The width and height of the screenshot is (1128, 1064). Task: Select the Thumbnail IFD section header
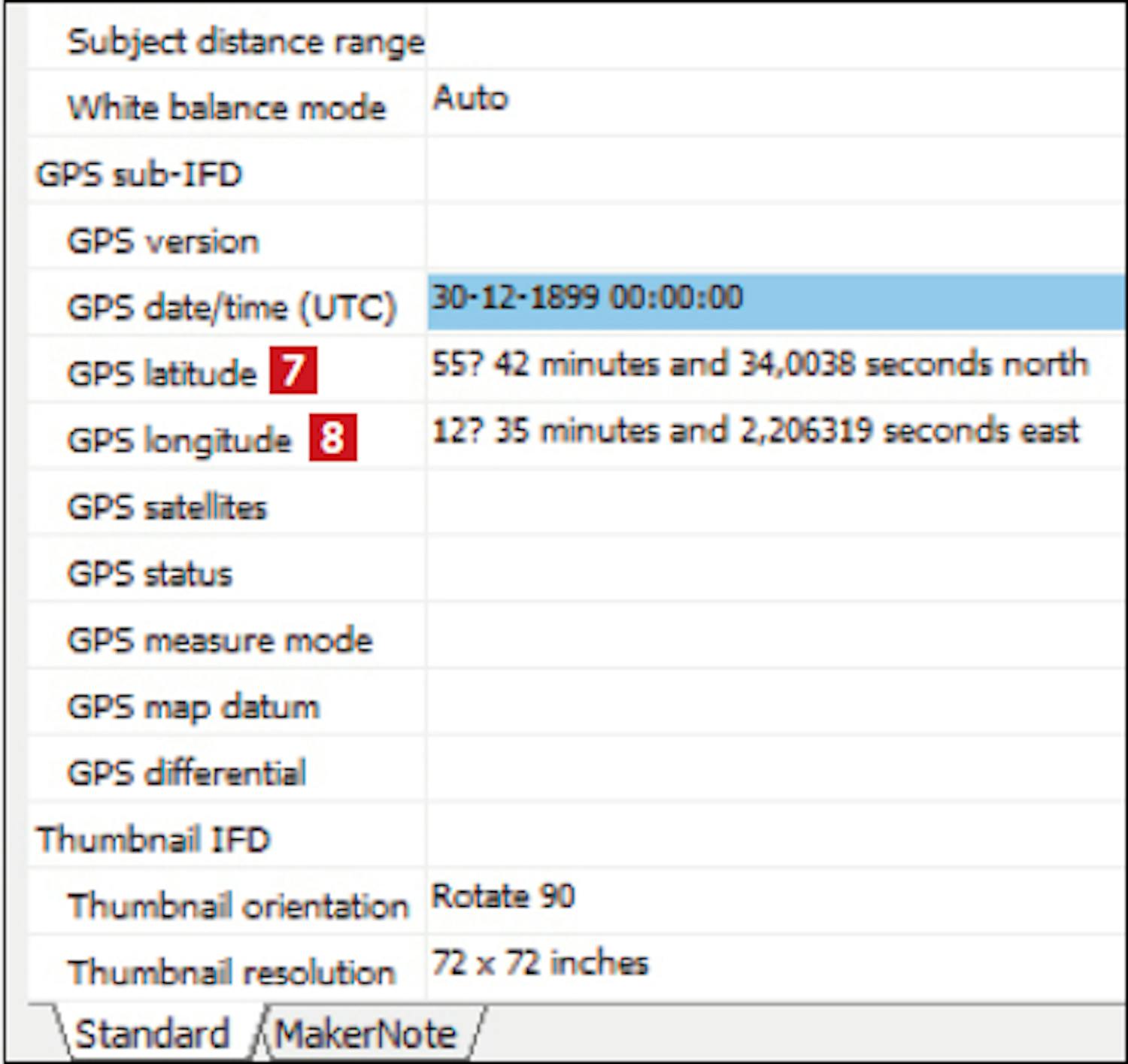coord(153,839)
